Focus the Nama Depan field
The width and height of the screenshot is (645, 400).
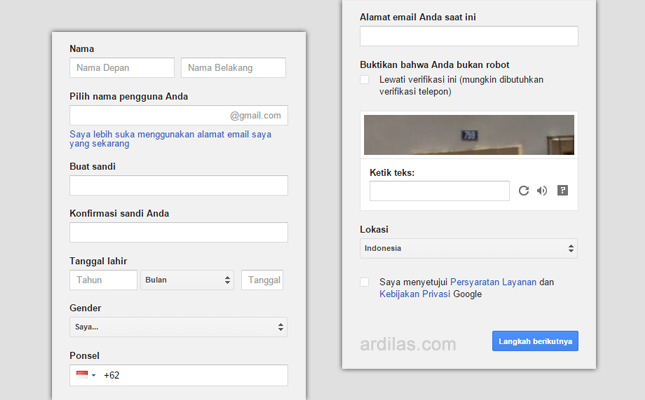click(x=122, y=67)
